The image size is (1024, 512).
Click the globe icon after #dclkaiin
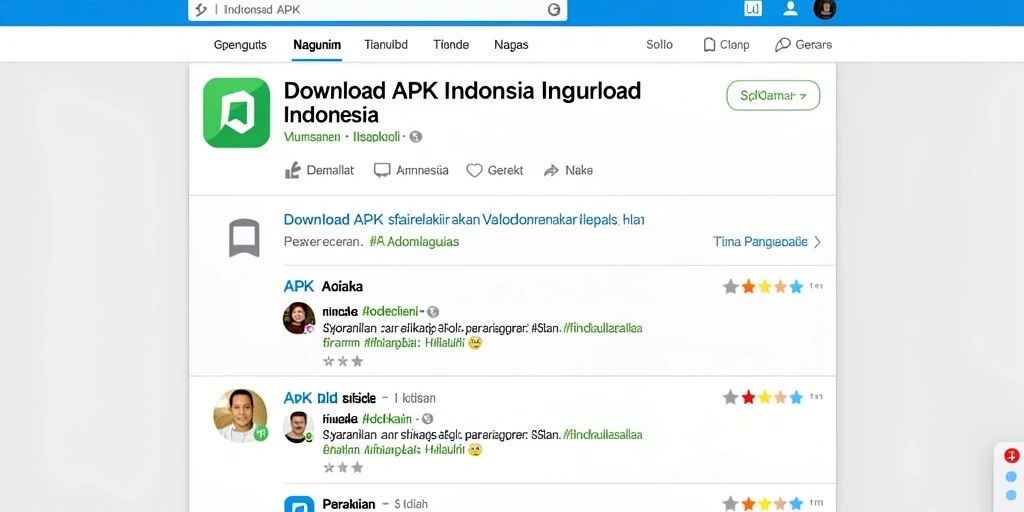click(x=428, y=419)
